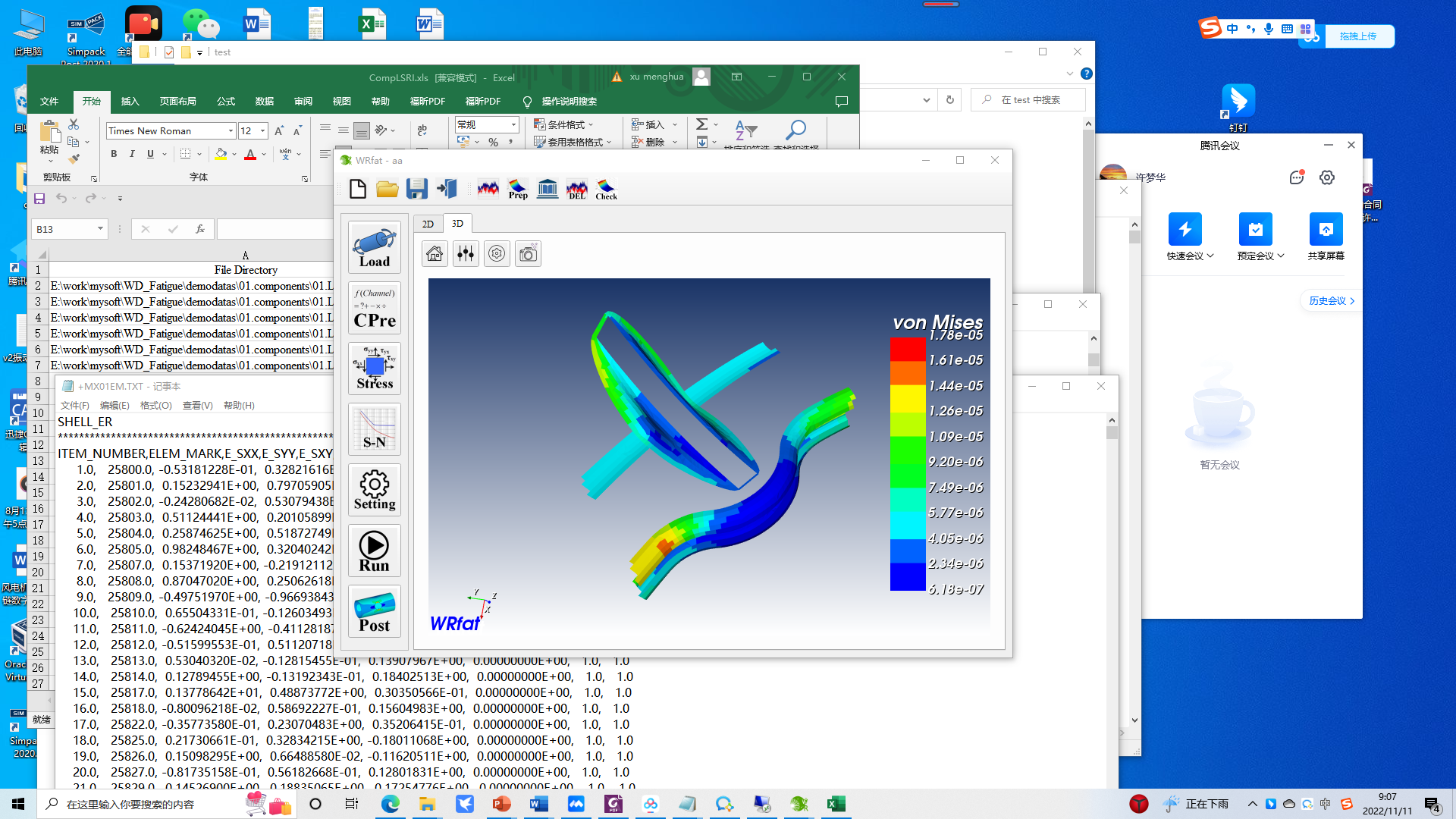This screenshot has height=819, width=1456.
Task: Toggle underline formatting in Excel
Action: pyautogui.click(x=150, y=154)
